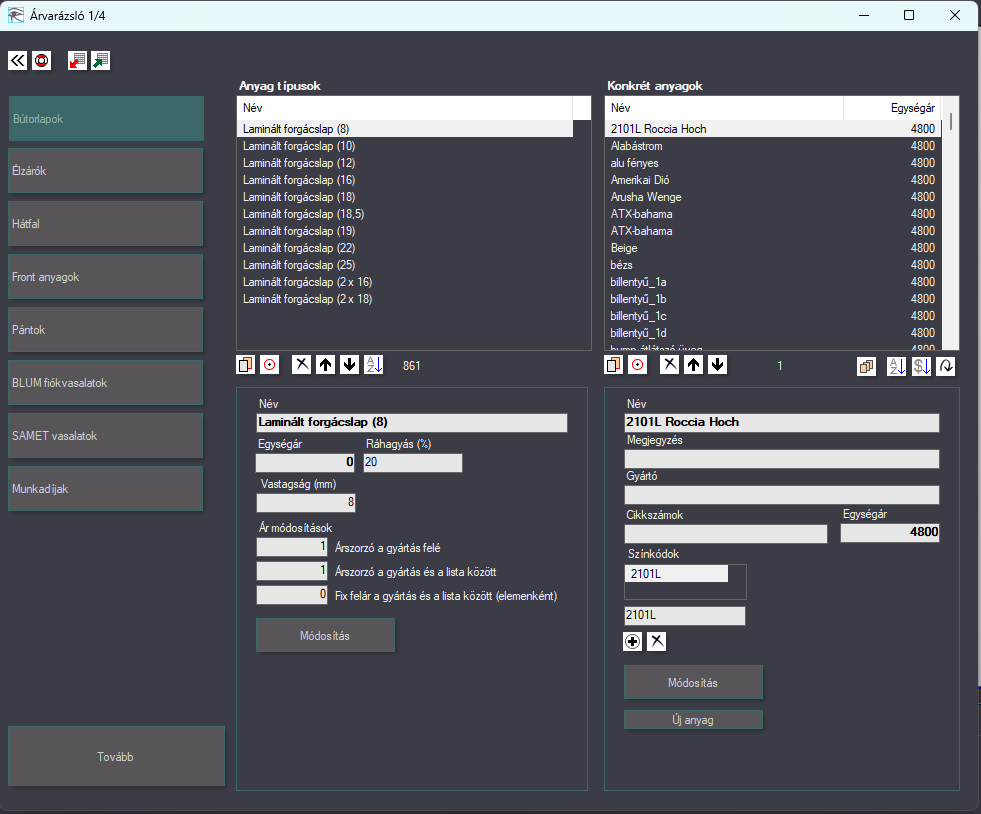The image size is (981, 814).
Task: Open the Hátfal category
Action: pyautogui.click(x=106, y=224)
